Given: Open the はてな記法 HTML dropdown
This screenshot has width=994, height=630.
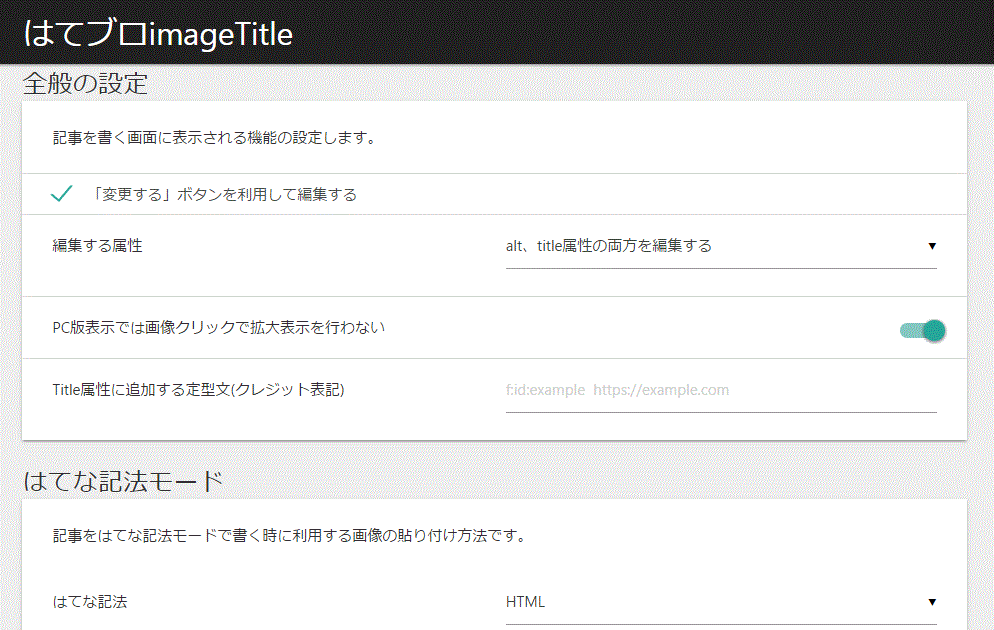Looking at the screenshot, I should [721, 603].
